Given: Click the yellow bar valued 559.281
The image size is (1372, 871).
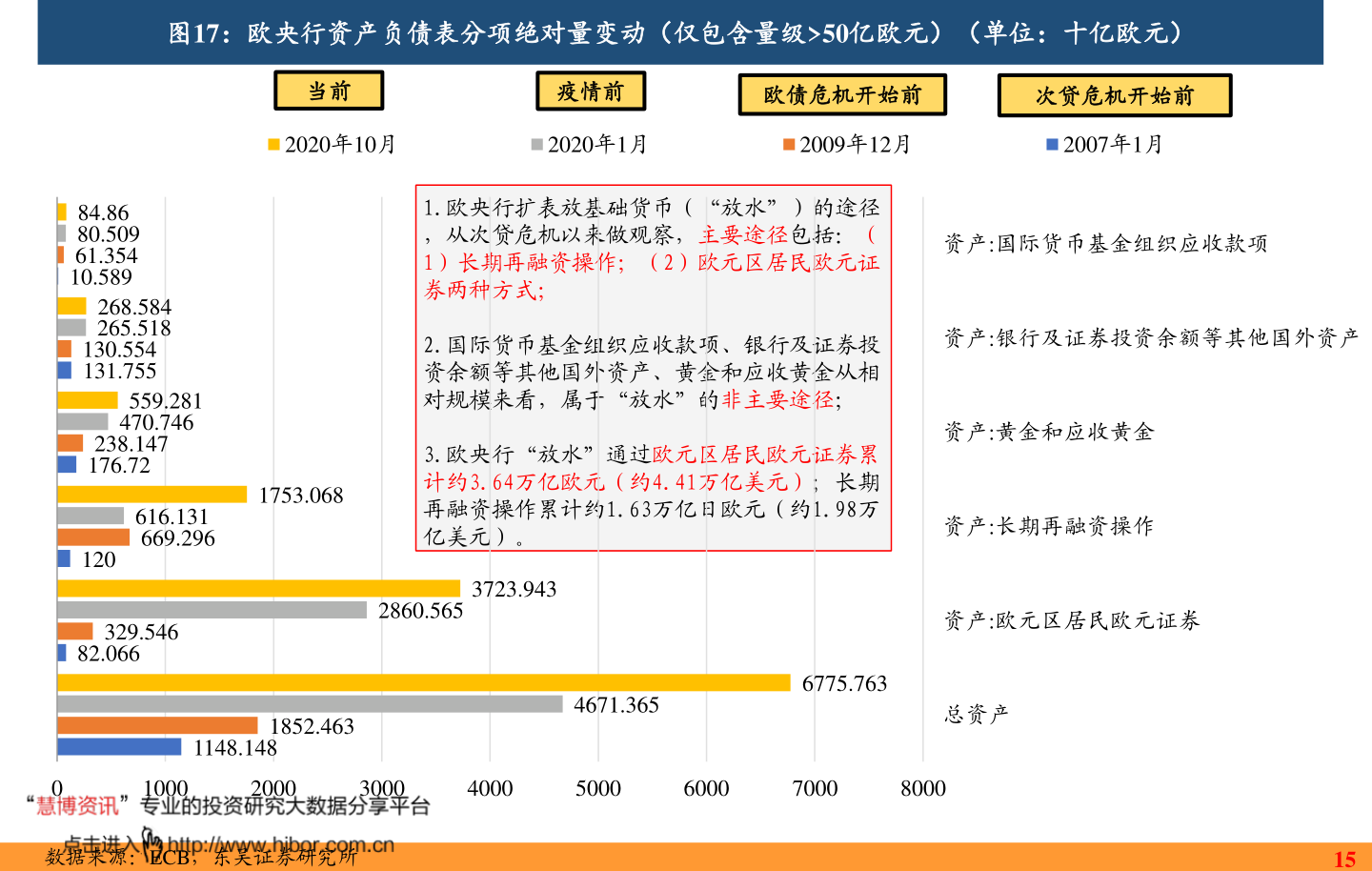Looking at the screenshot, I should pos(88,400).
